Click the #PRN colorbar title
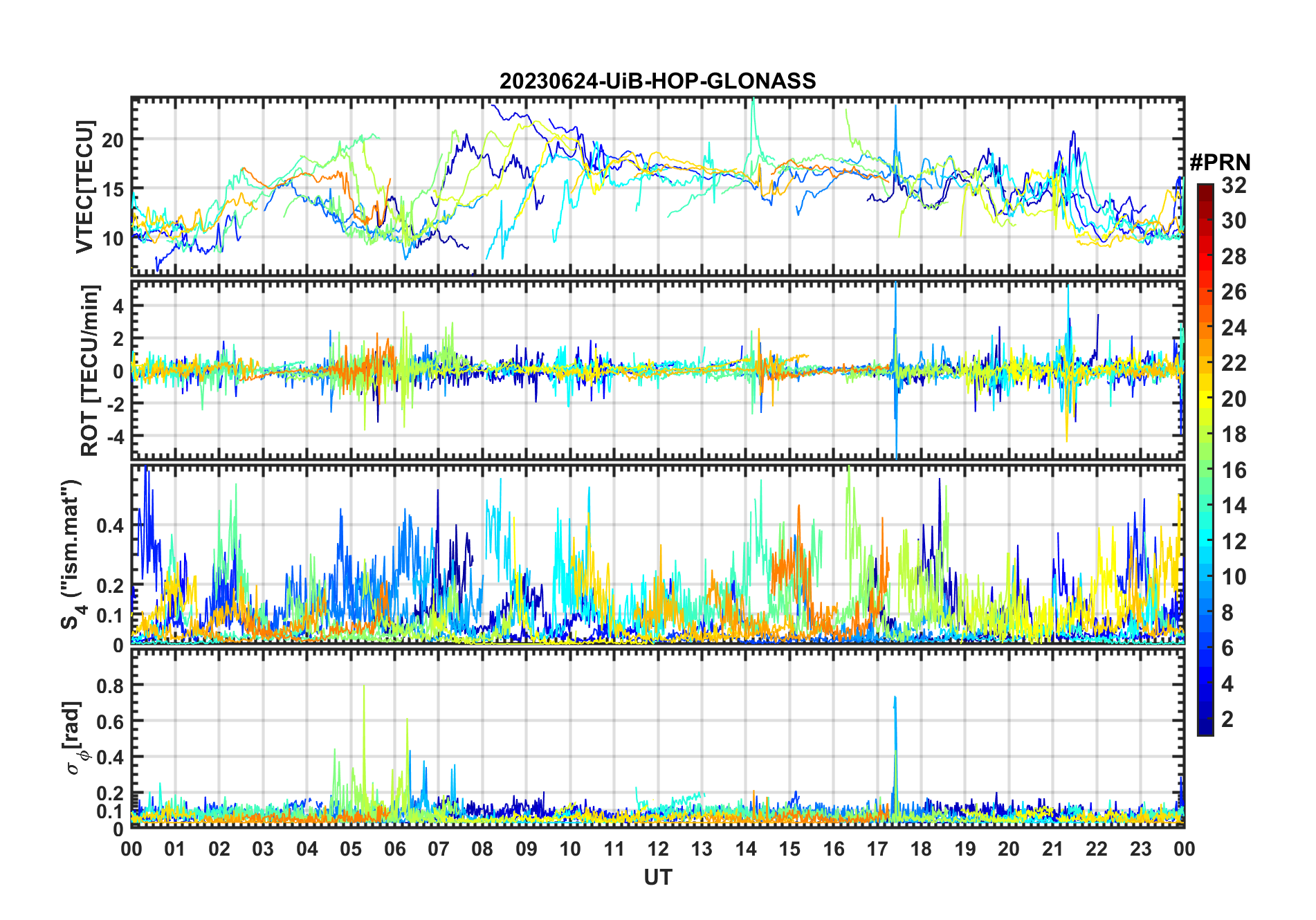1316x920 pixels. [x=1220, y=163]
